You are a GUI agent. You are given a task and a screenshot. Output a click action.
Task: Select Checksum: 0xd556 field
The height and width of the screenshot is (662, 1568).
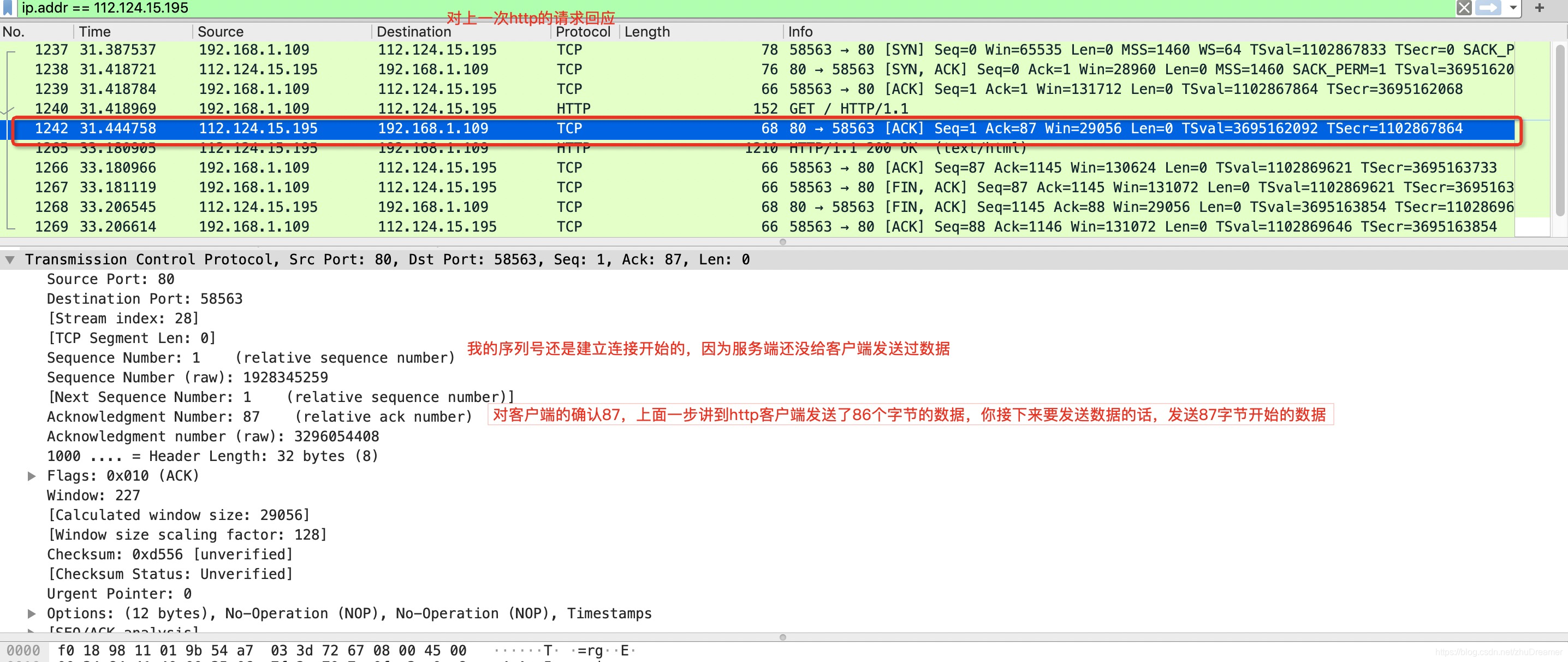point(170,555)
